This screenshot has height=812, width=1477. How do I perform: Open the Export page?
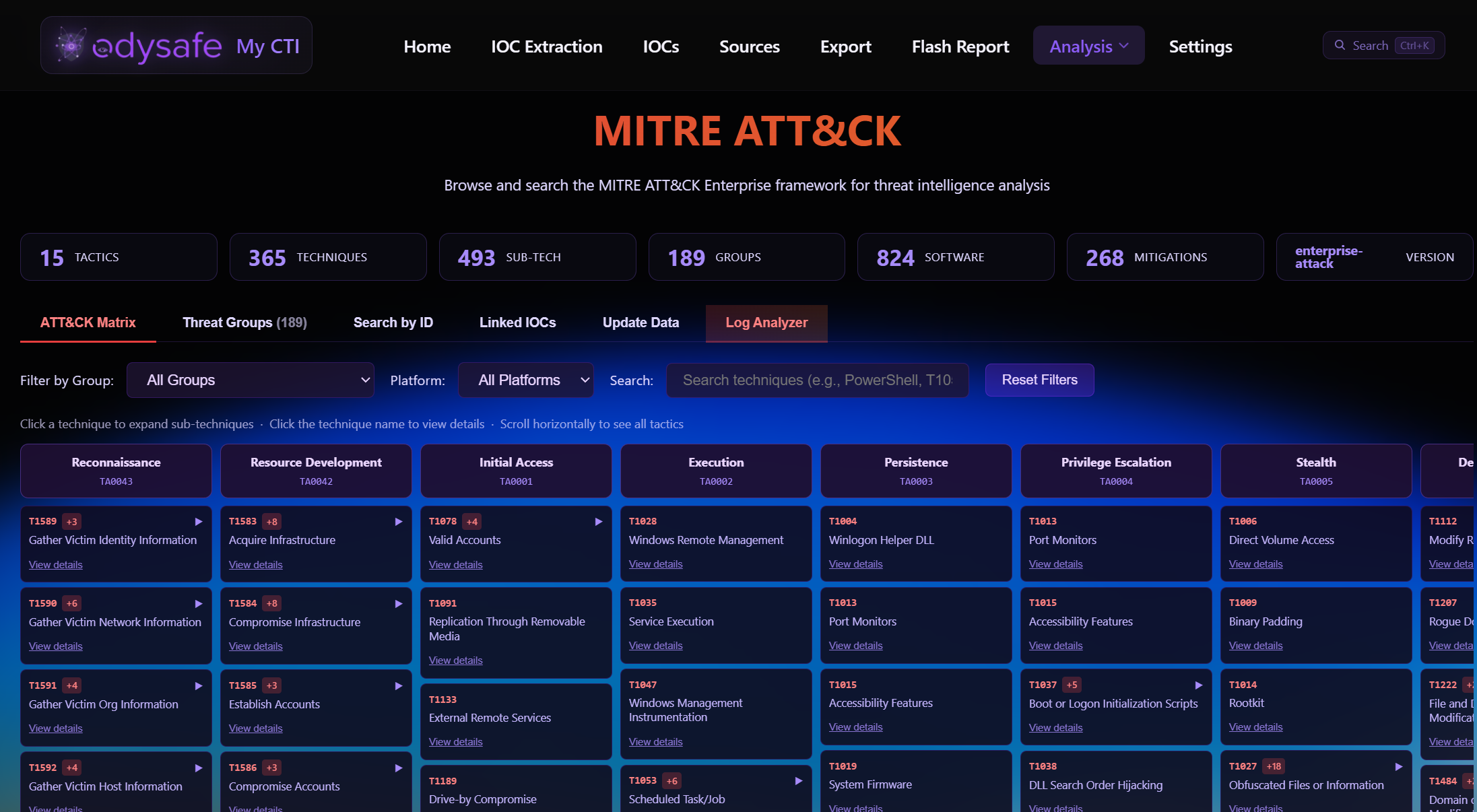click(845, 46)
